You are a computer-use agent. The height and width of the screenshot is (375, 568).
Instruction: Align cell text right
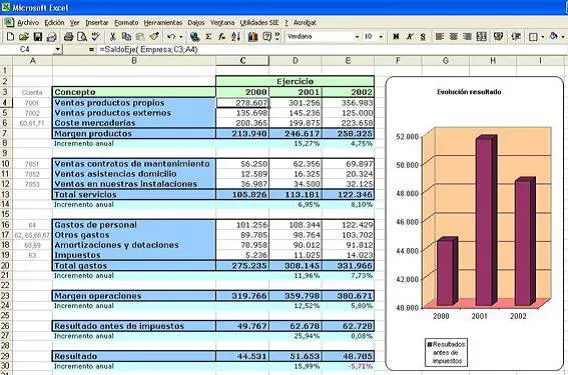coord(467,37)
